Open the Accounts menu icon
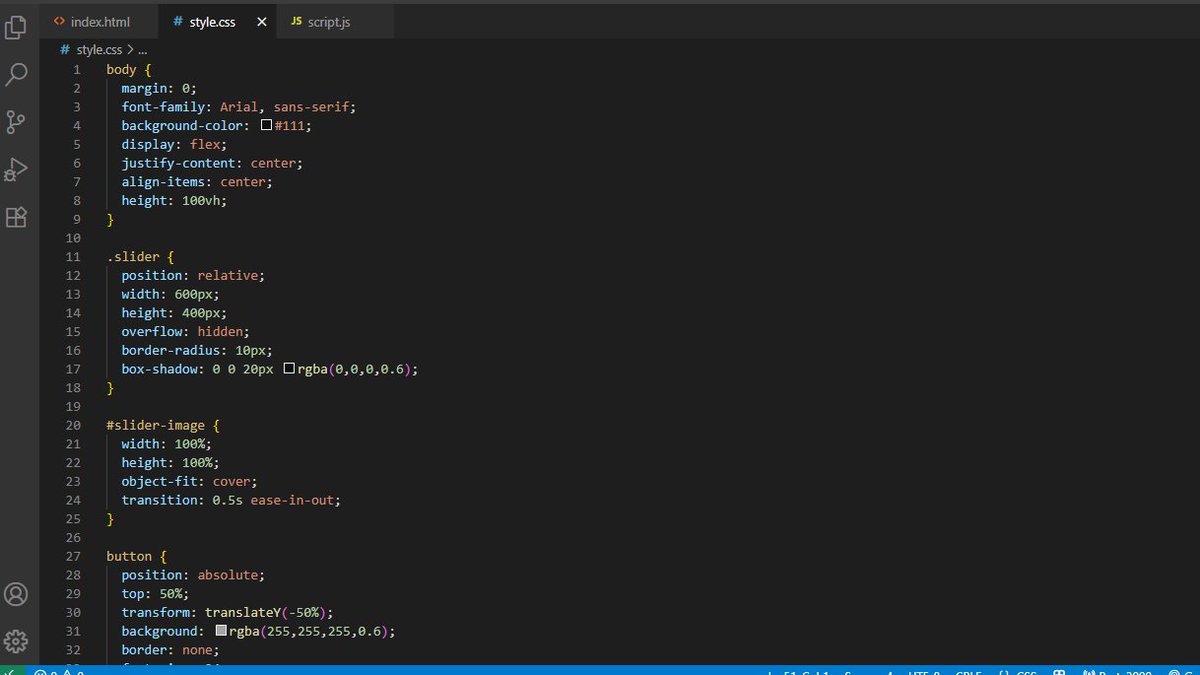 coord(16,594)
